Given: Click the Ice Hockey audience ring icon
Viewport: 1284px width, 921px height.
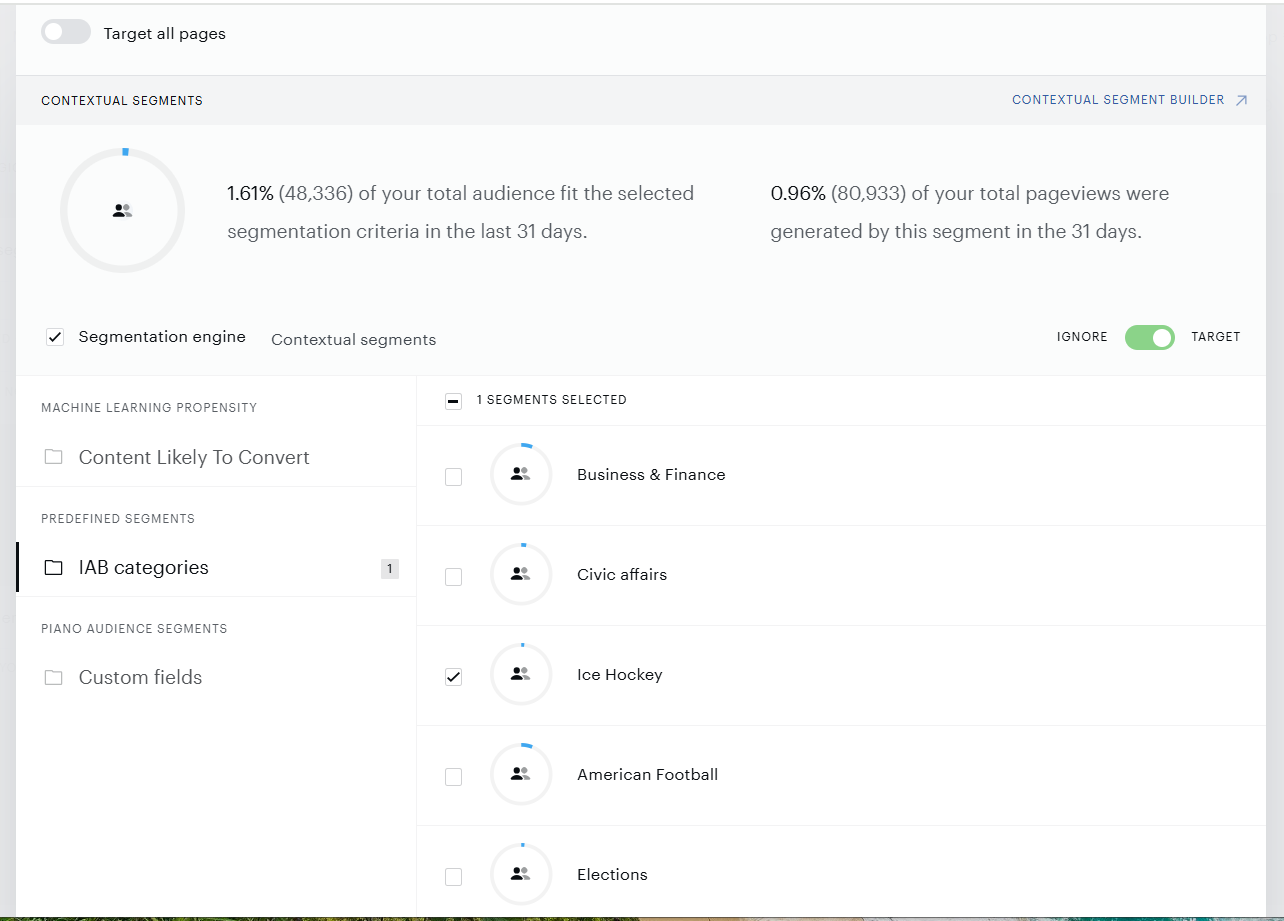Looking at the screenshot, I should 520,675.
